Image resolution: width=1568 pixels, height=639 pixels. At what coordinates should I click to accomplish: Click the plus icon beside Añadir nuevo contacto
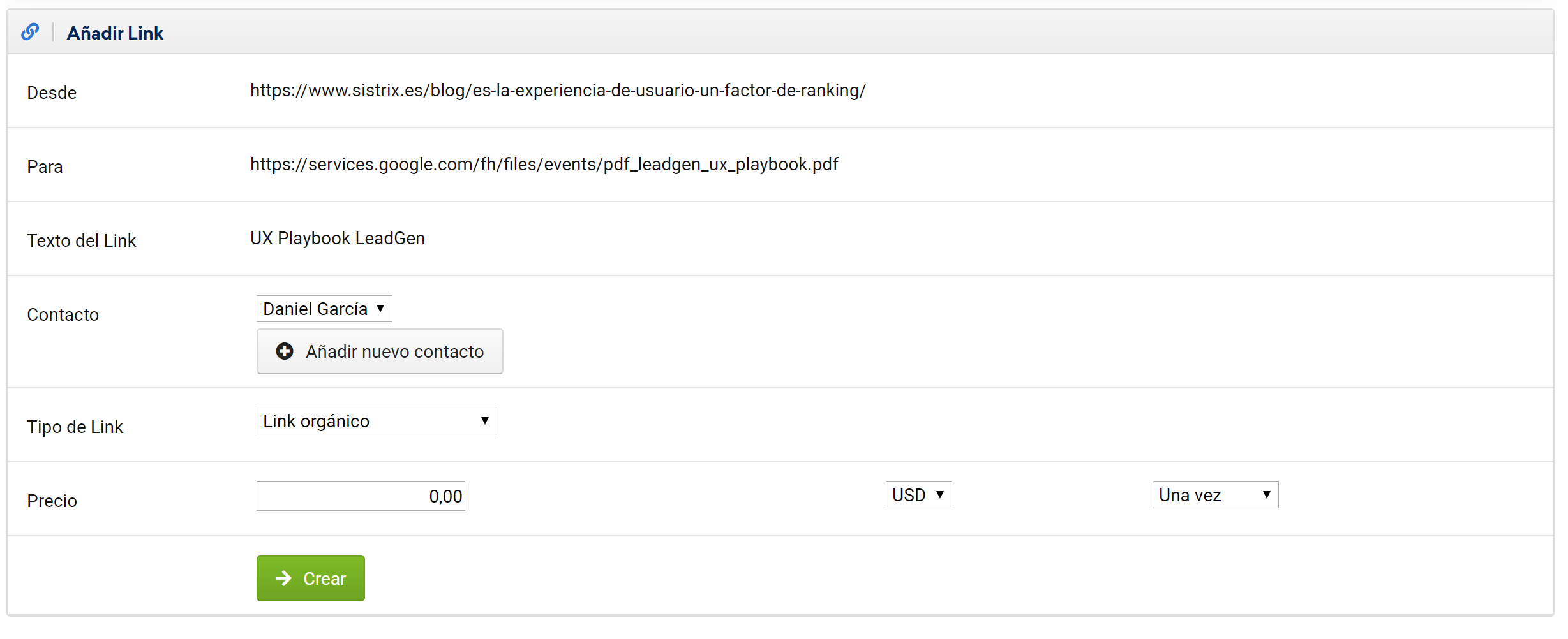pos(285,351)
